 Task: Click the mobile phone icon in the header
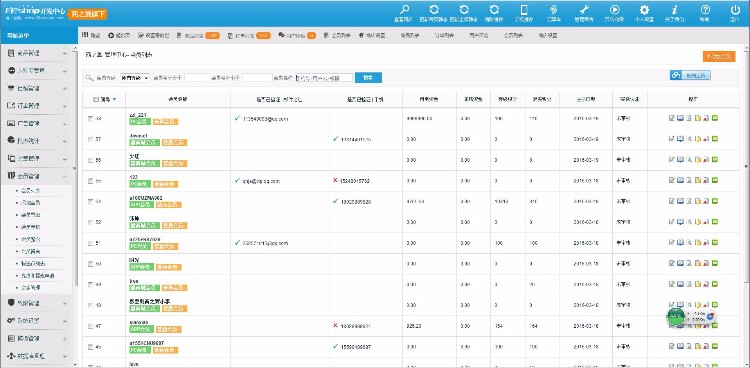click(524, 10)
